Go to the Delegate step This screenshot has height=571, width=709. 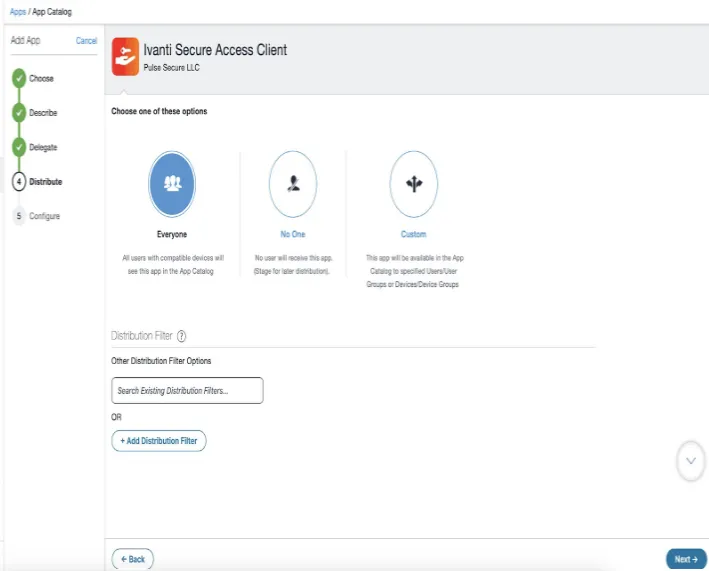(43, 147)
